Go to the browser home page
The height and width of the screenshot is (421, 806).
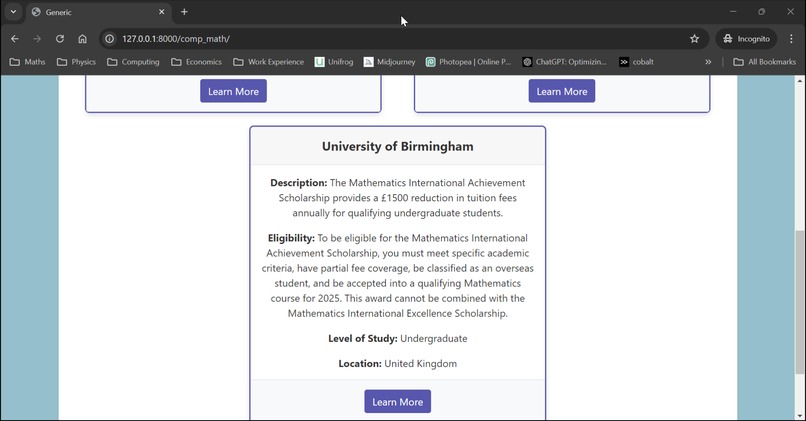(82, 39)
